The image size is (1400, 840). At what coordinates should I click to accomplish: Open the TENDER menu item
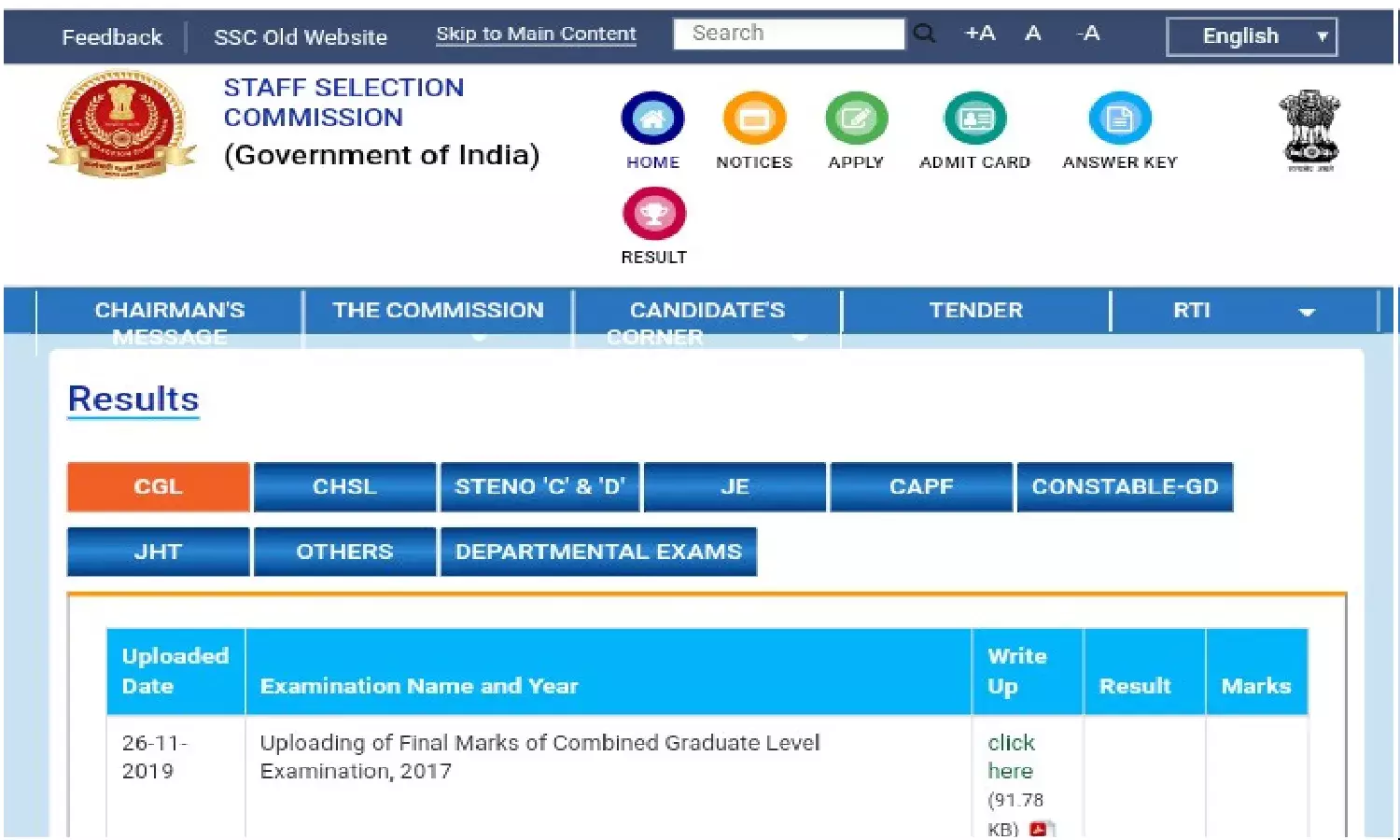coord(975,311)
